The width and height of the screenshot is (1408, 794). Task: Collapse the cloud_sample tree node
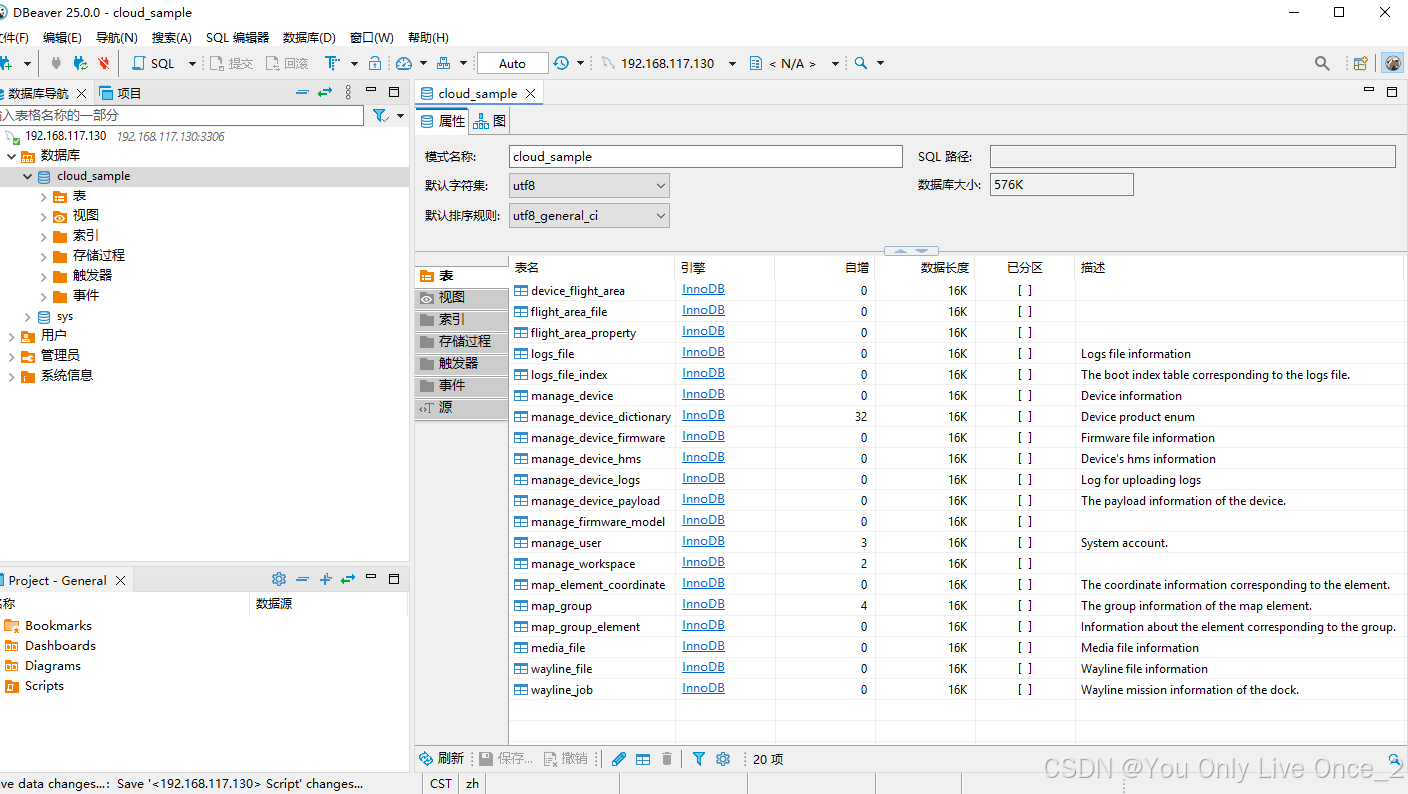(27, 176)
